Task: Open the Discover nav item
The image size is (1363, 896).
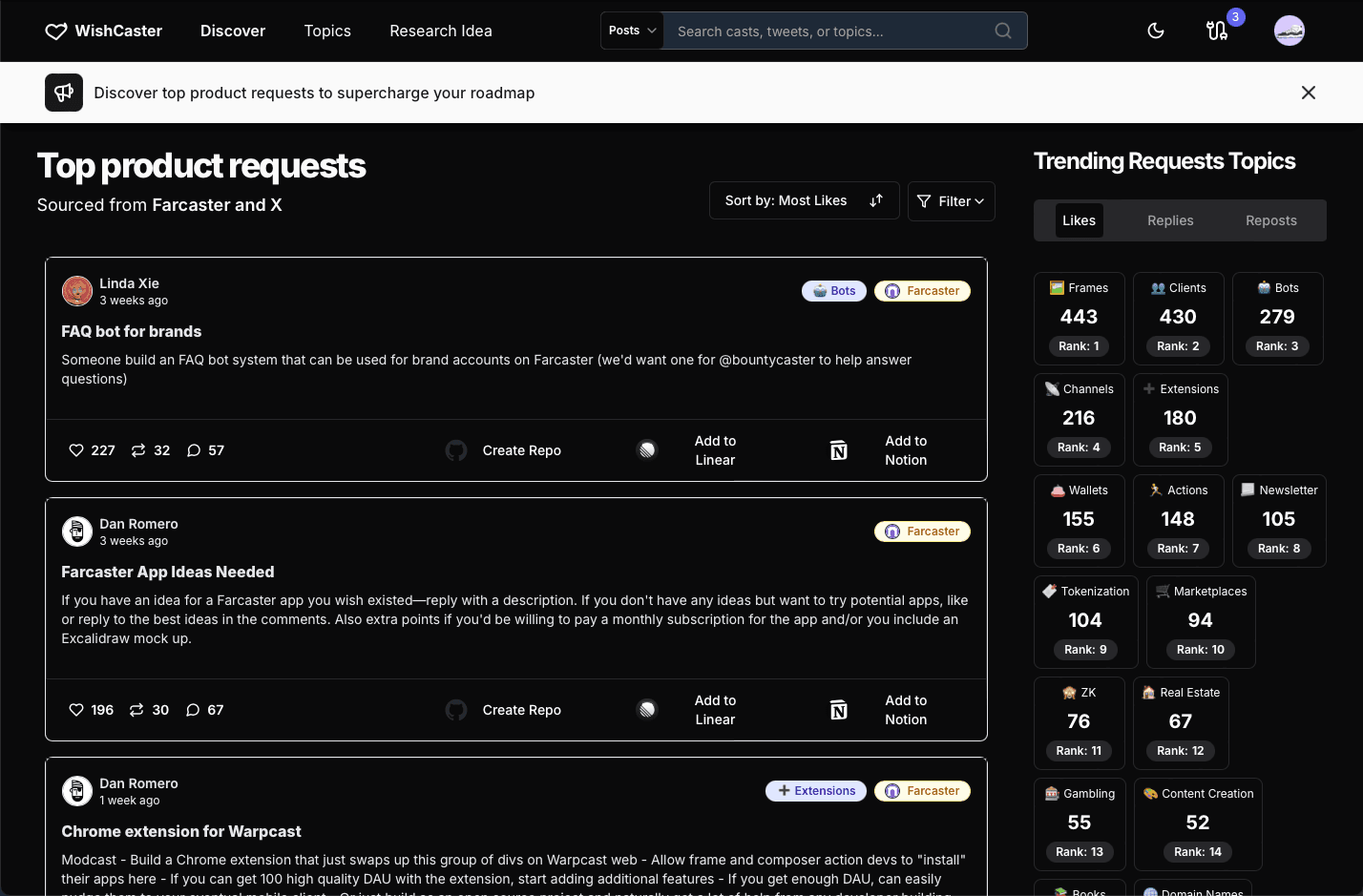Action: 233,31
